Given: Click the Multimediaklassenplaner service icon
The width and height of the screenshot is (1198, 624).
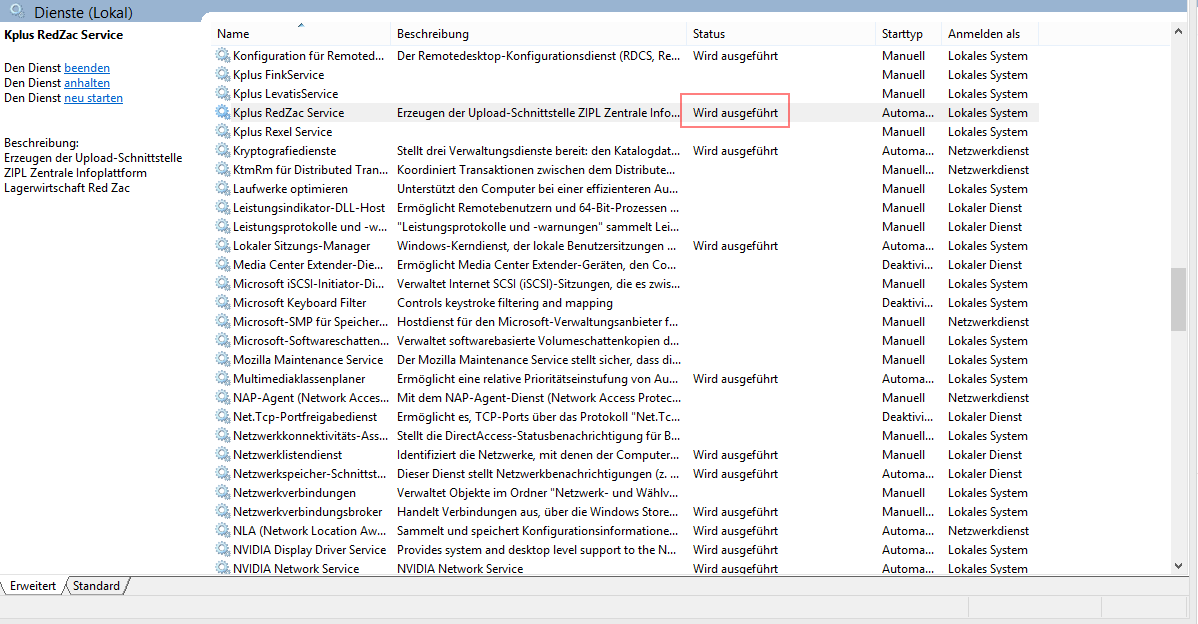Looking at the screenshot, I should (x=222, y=379).
